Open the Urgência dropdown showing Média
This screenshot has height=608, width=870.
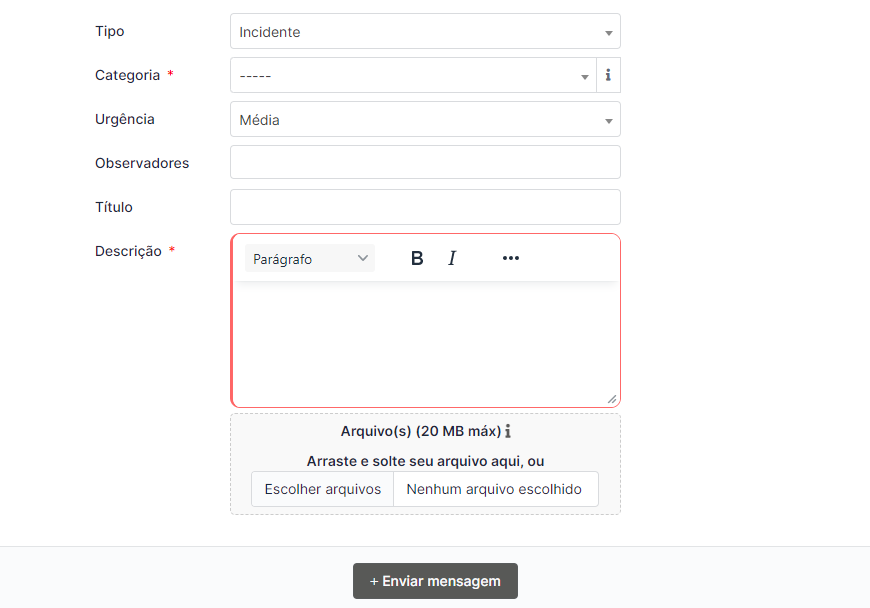tap(425, 119)
